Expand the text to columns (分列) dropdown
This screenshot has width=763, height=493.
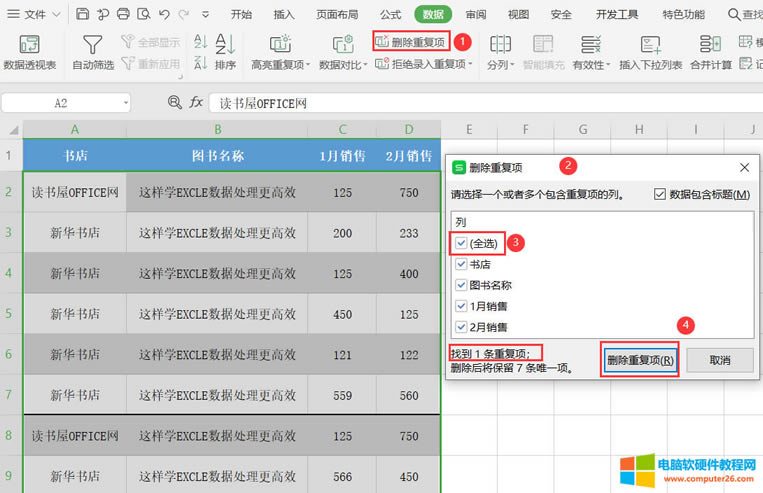(512, 64)
